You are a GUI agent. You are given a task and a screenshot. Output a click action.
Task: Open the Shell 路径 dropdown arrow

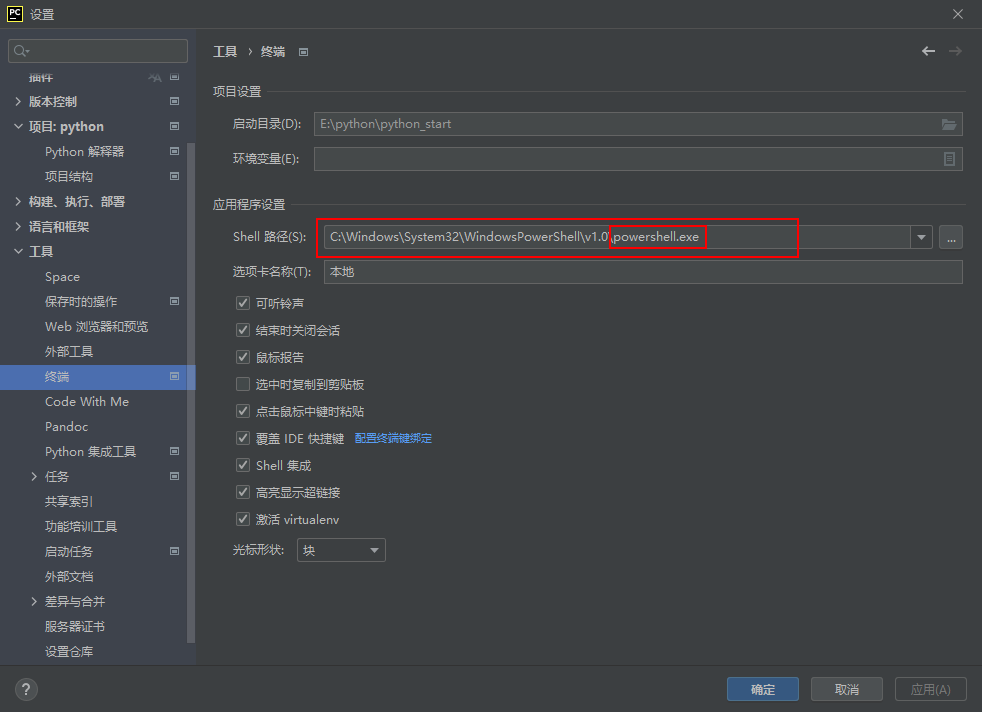pos(919,237)
